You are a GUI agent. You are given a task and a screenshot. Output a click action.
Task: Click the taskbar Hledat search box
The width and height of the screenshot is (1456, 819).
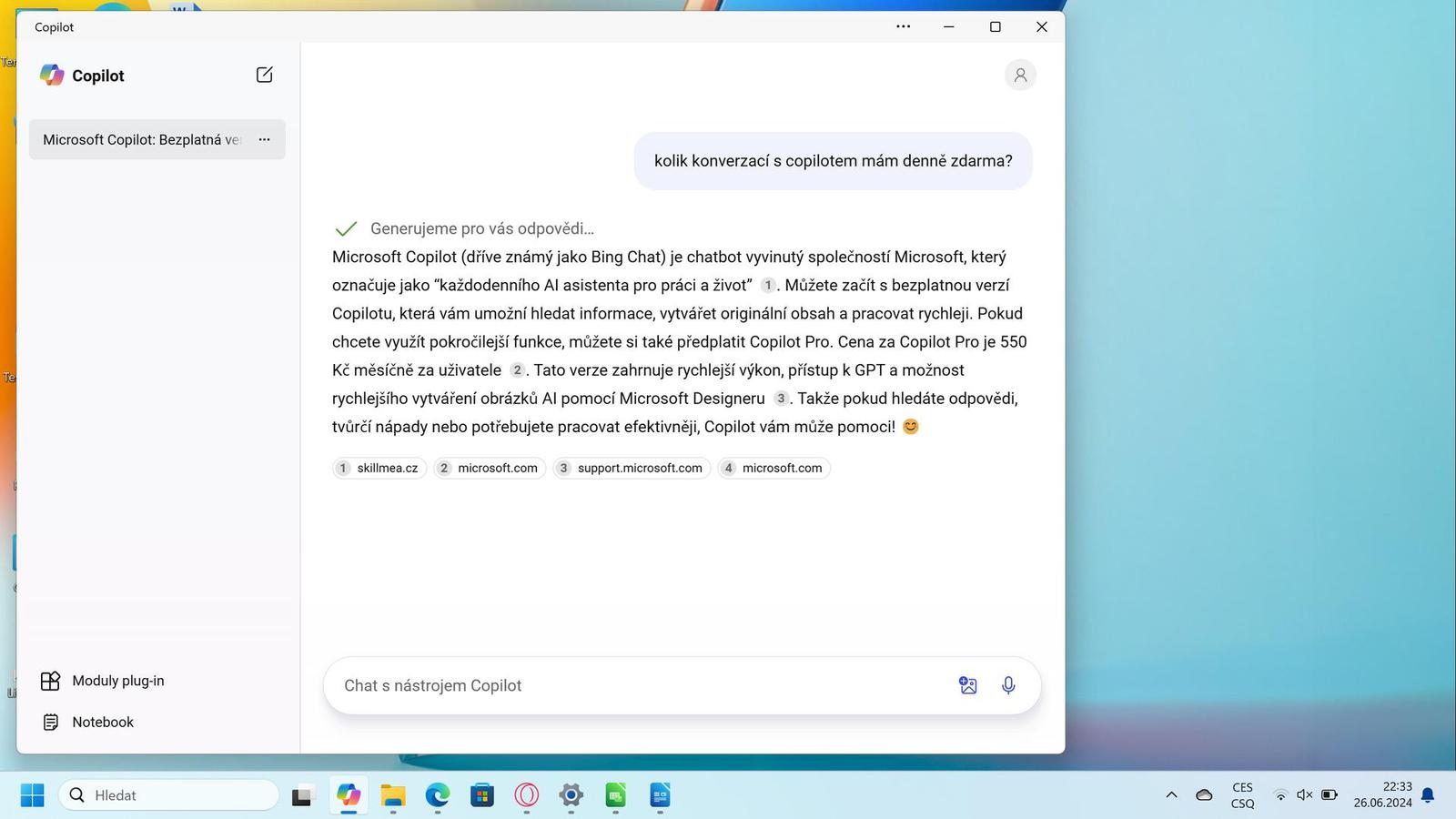(x=168, y=795)
